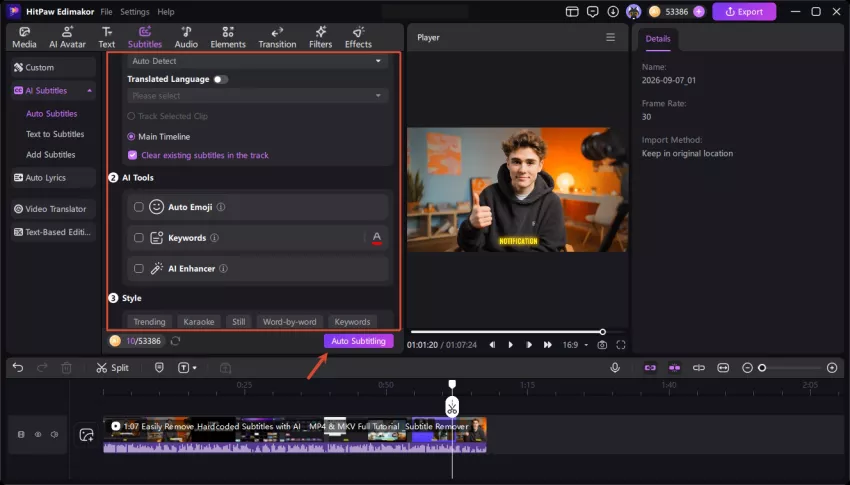Zoom out the timeline
This screenshot has width=850, height=485.
click(747, 368)
